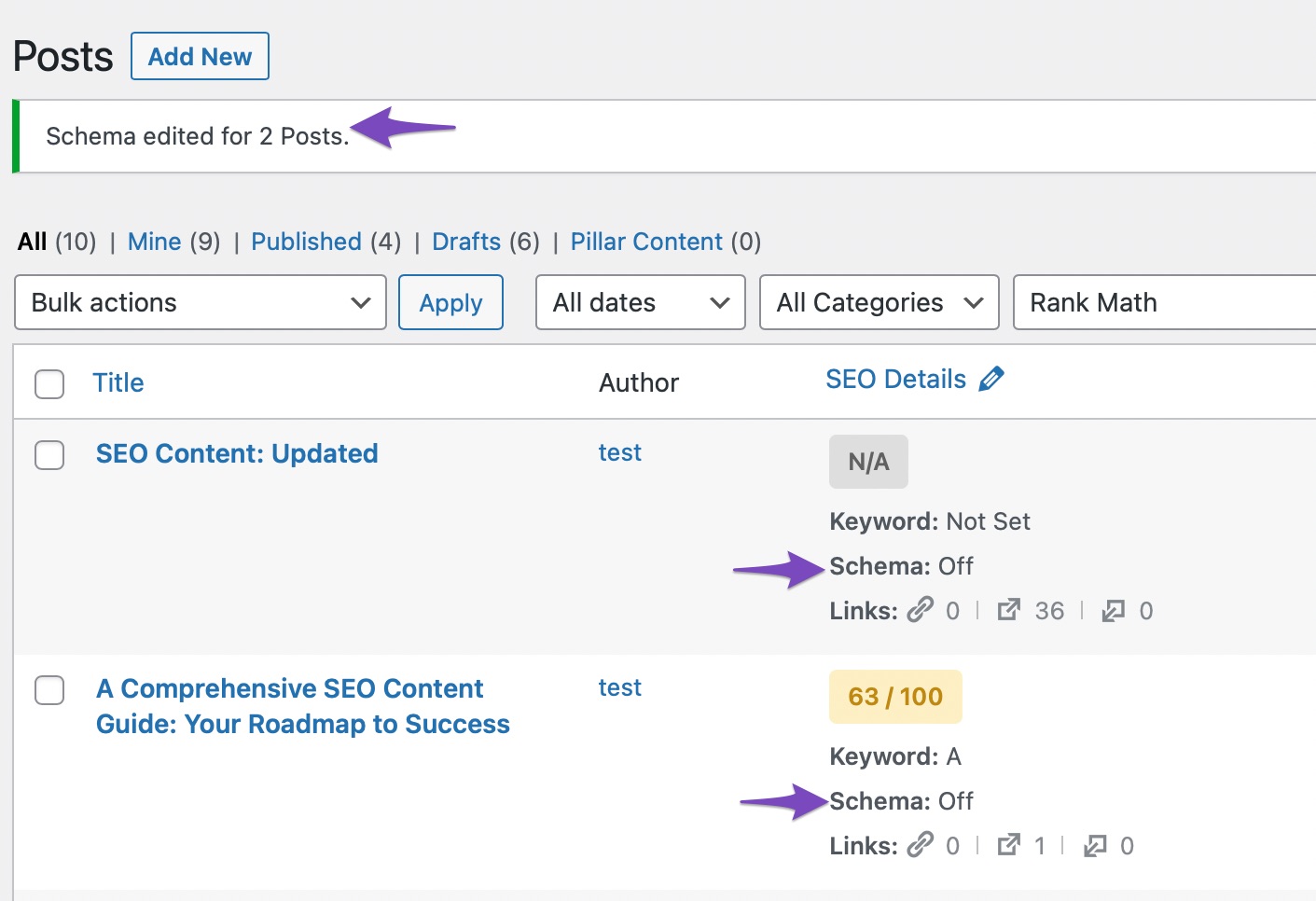Check the box for SEO Content: Updated
The width and height of the screenshot is (1316, 901).
tap(49, 454)
